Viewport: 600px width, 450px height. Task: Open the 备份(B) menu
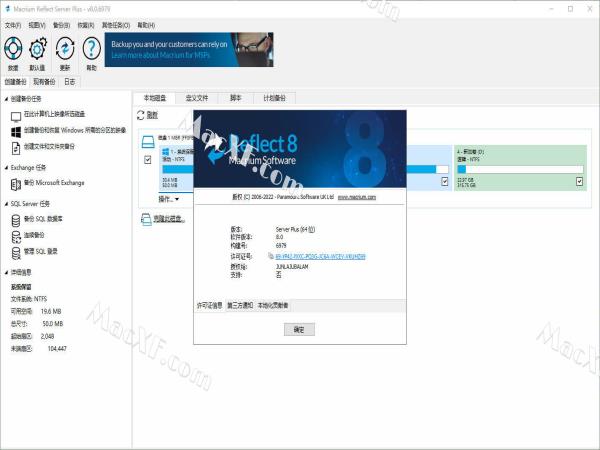coord(61,25)
